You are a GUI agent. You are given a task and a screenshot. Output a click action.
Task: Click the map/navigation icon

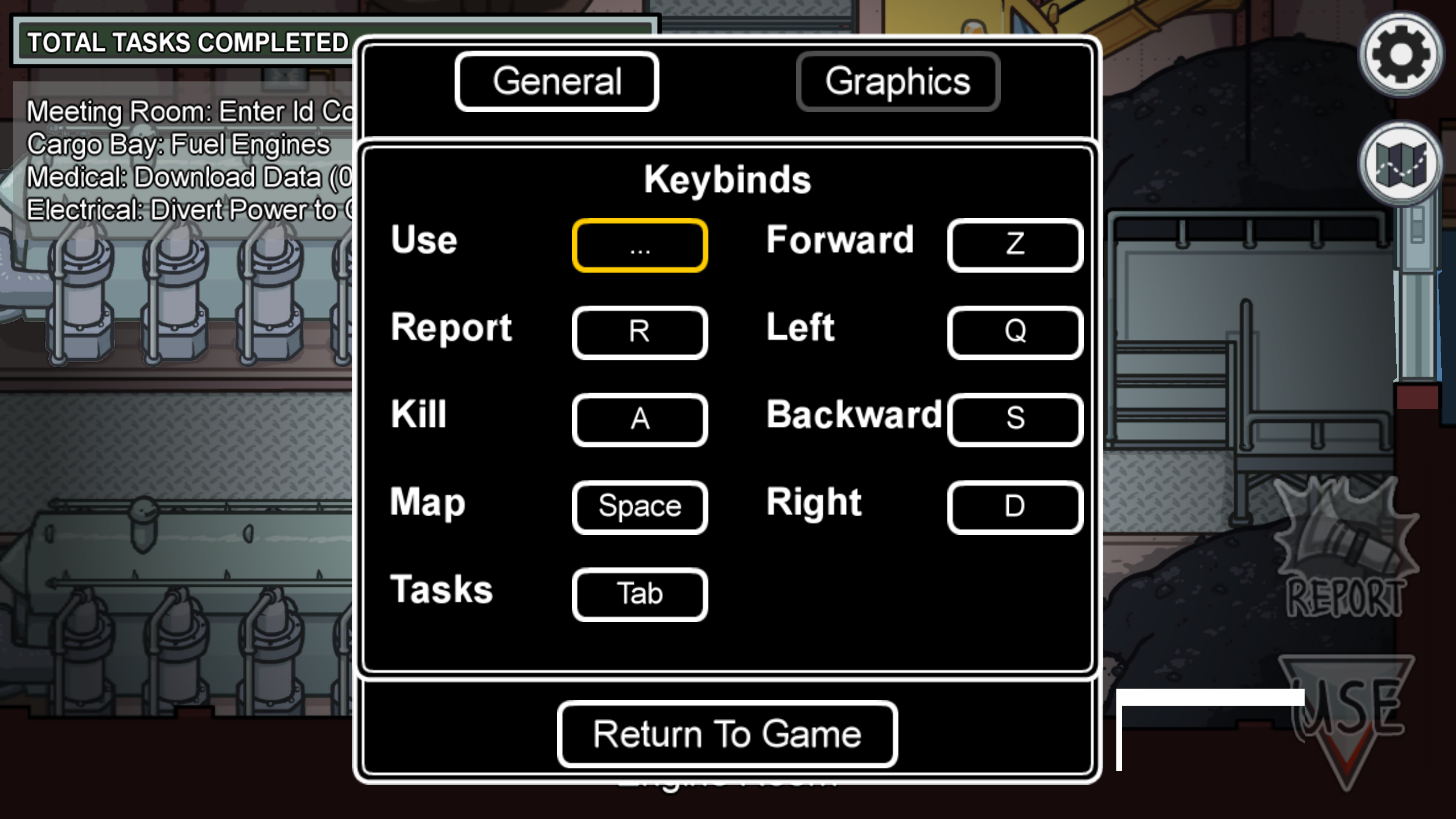click(1399, 163)
